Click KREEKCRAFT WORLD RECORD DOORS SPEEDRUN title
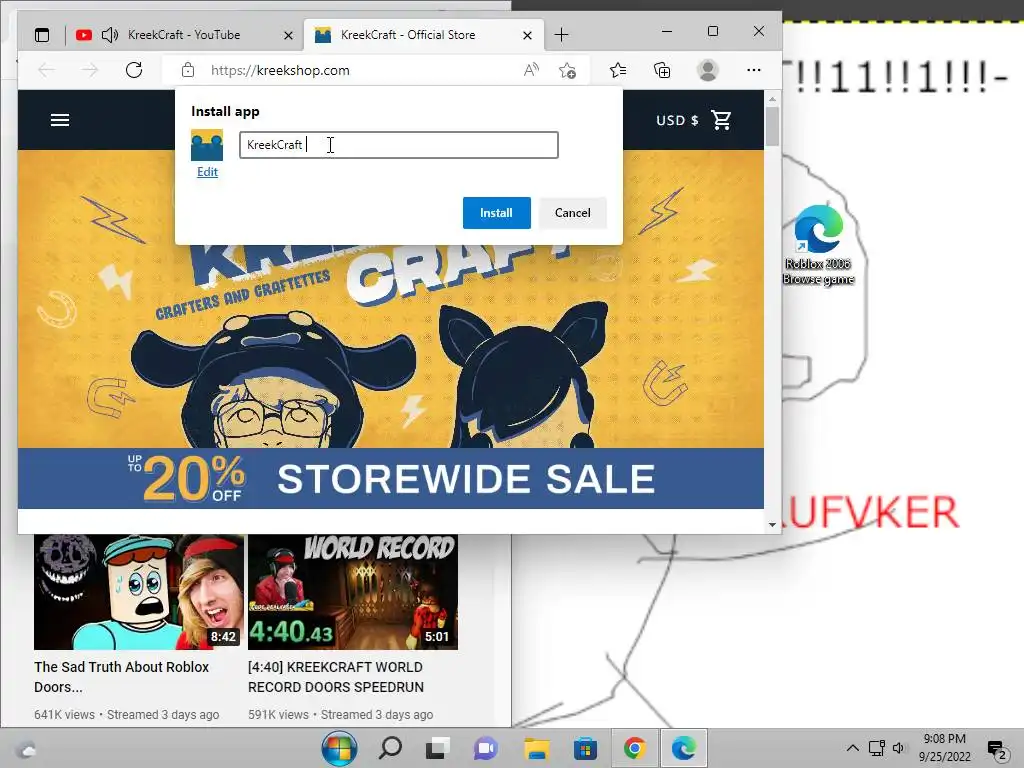The width and height of the screenshot is (1024, 768). click(x=336, y=677)
